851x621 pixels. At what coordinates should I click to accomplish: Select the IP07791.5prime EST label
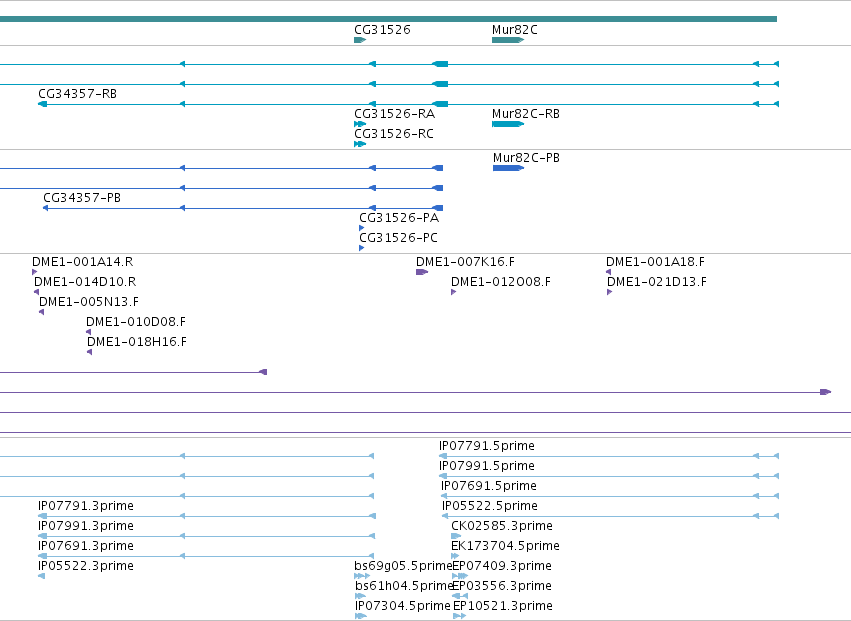pyautogui.click(x=487, y=446)
